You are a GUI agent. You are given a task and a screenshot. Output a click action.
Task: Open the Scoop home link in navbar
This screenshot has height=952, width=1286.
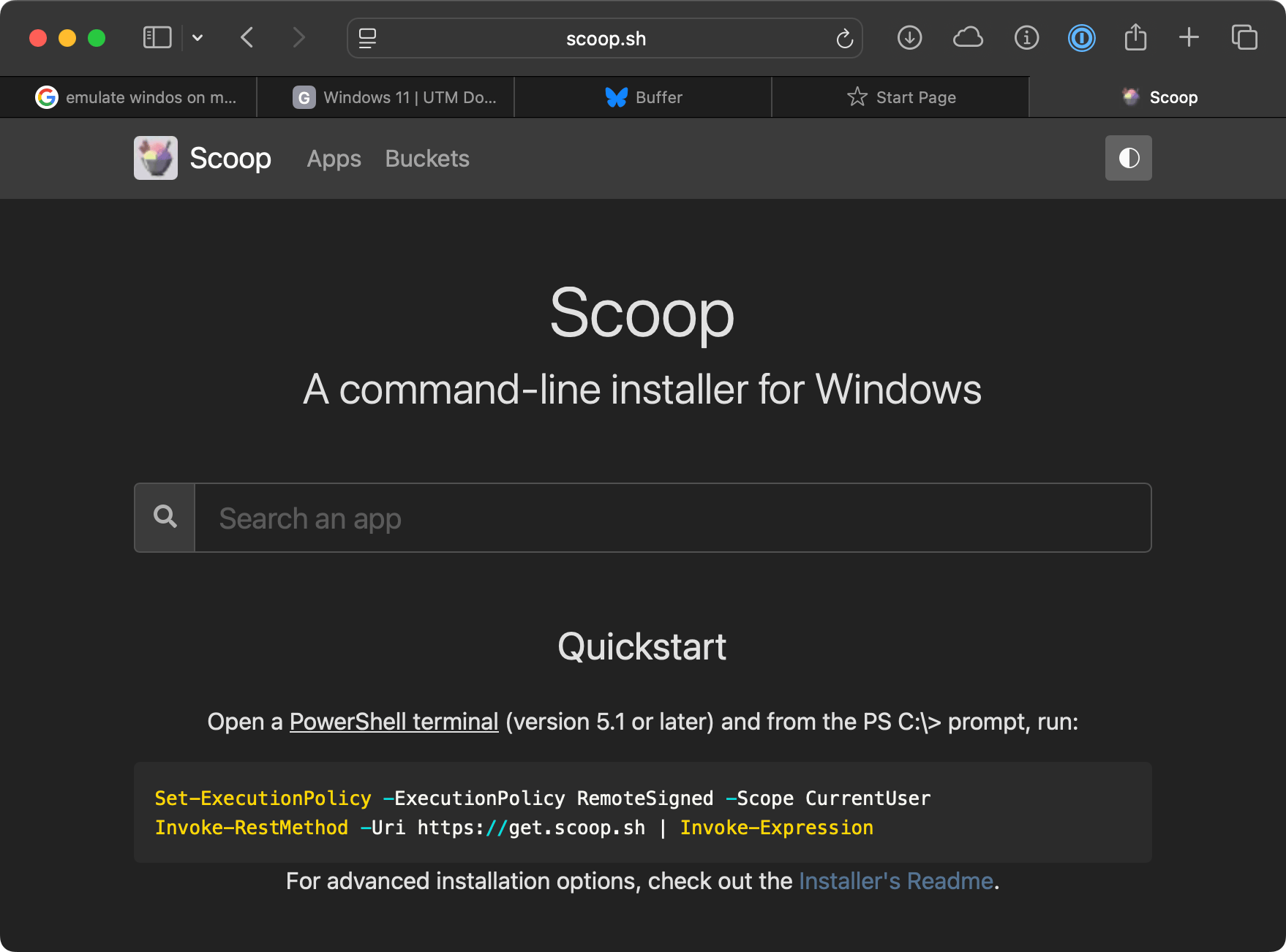(230, 158)
